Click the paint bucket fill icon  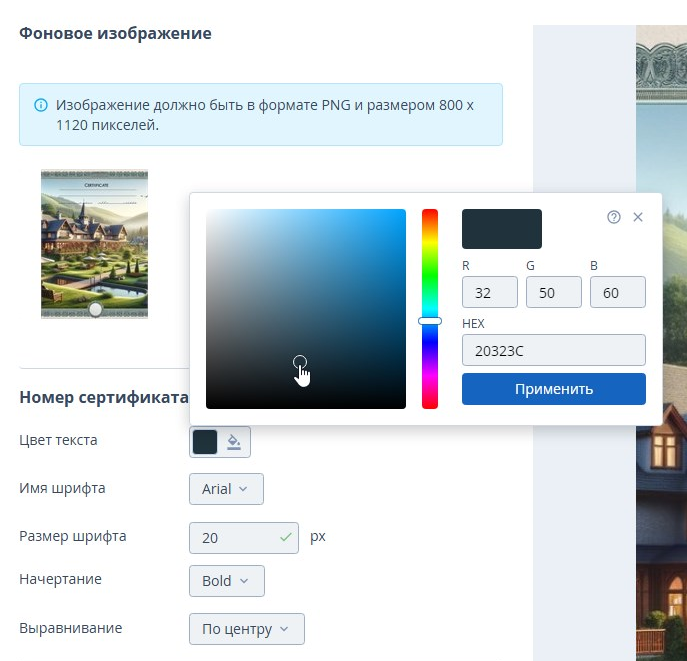tap(234, 442)
